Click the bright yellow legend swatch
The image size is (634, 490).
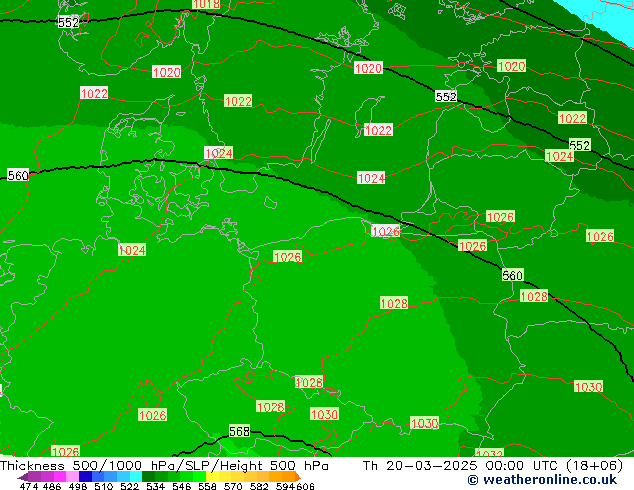click(x=212, y=477)
